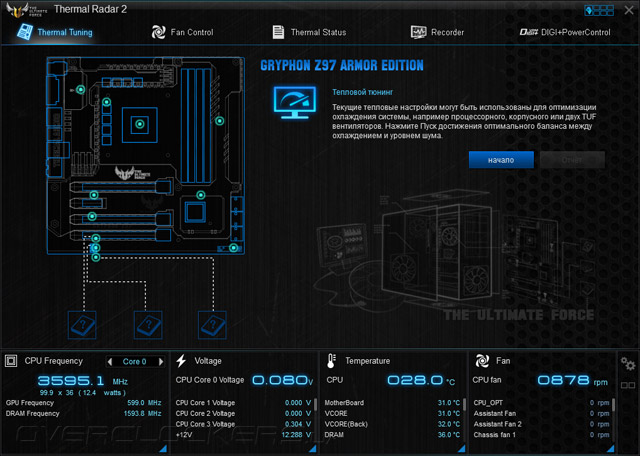Click the TUF logo on the motherboard diagram

tap(131, 173)
